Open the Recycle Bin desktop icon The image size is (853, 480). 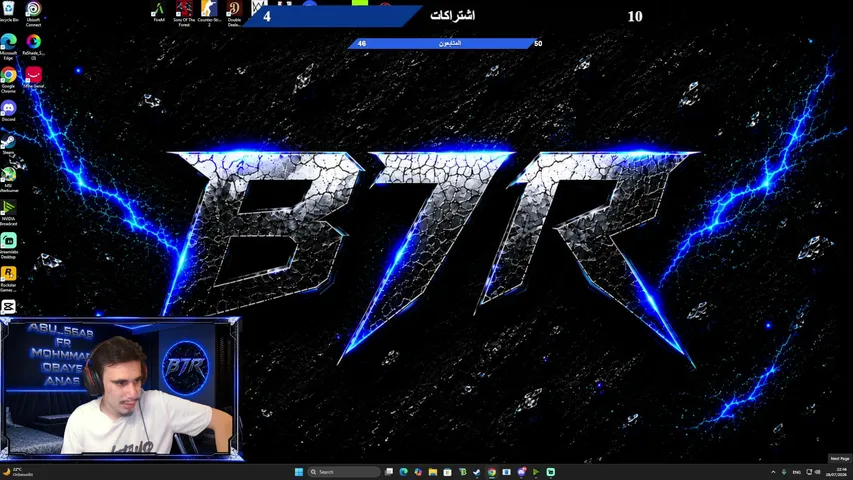click(x=9, y=11)
